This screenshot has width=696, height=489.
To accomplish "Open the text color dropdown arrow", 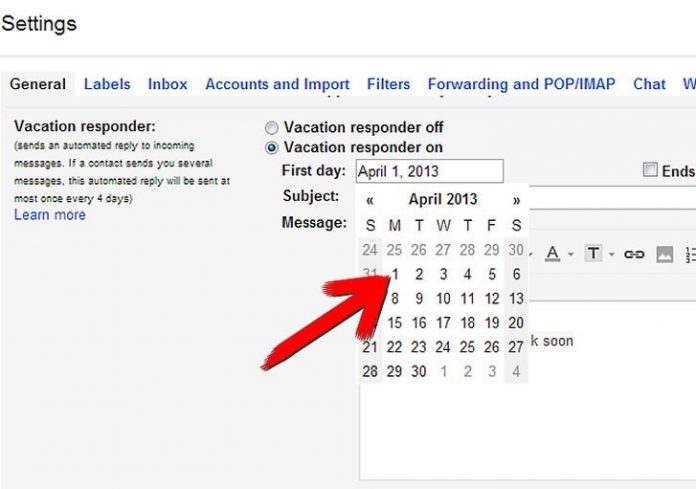I will (x=570, y=255).
